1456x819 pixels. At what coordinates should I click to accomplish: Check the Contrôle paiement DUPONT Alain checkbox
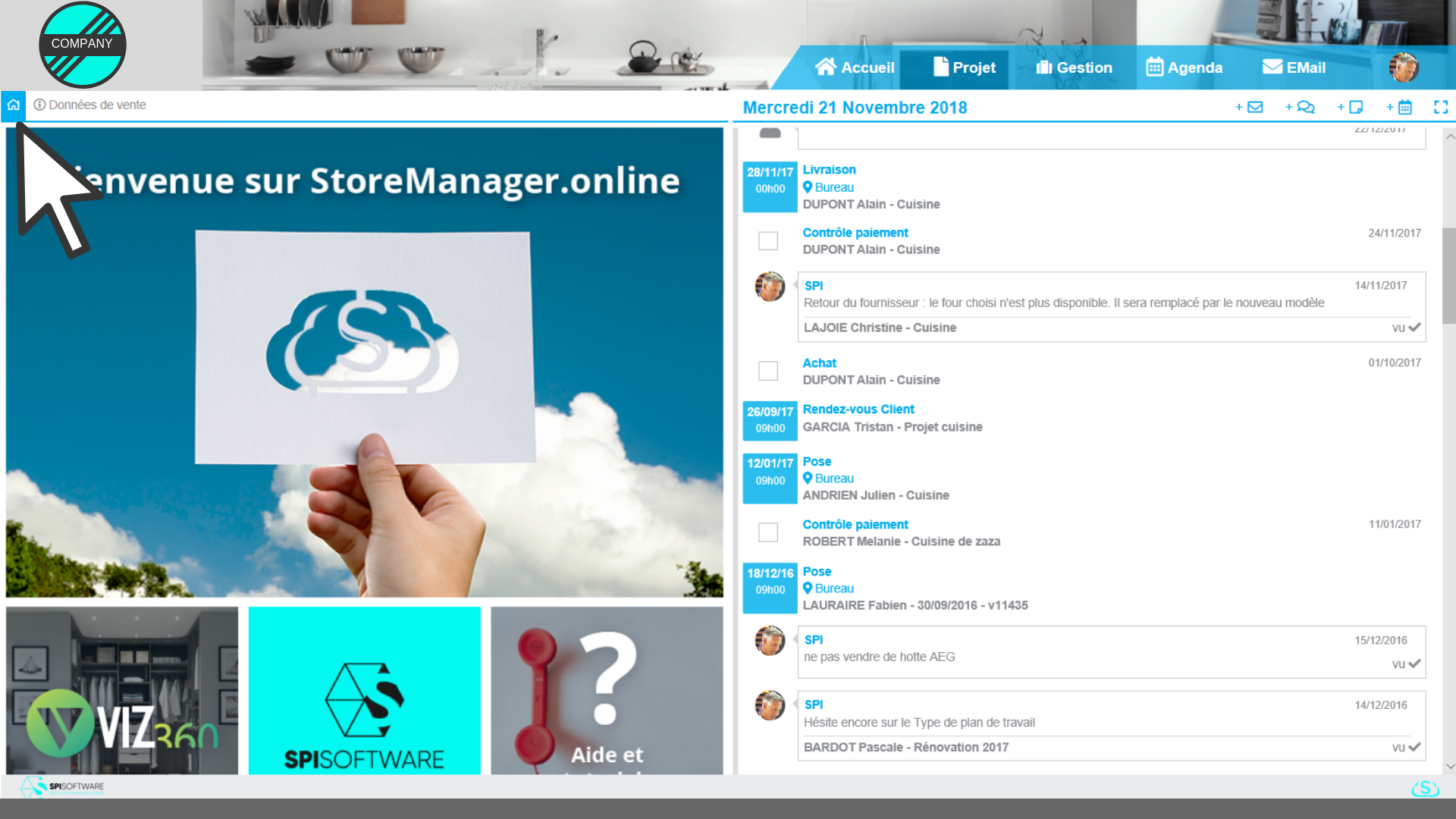coord(768,241)
